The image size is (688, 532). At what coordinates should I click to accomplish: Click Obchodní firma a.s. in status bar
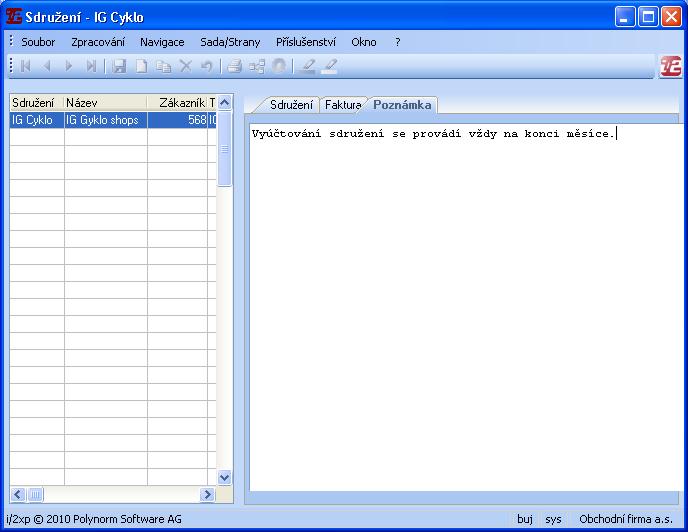pyautogui.click(x=626, y=519)
